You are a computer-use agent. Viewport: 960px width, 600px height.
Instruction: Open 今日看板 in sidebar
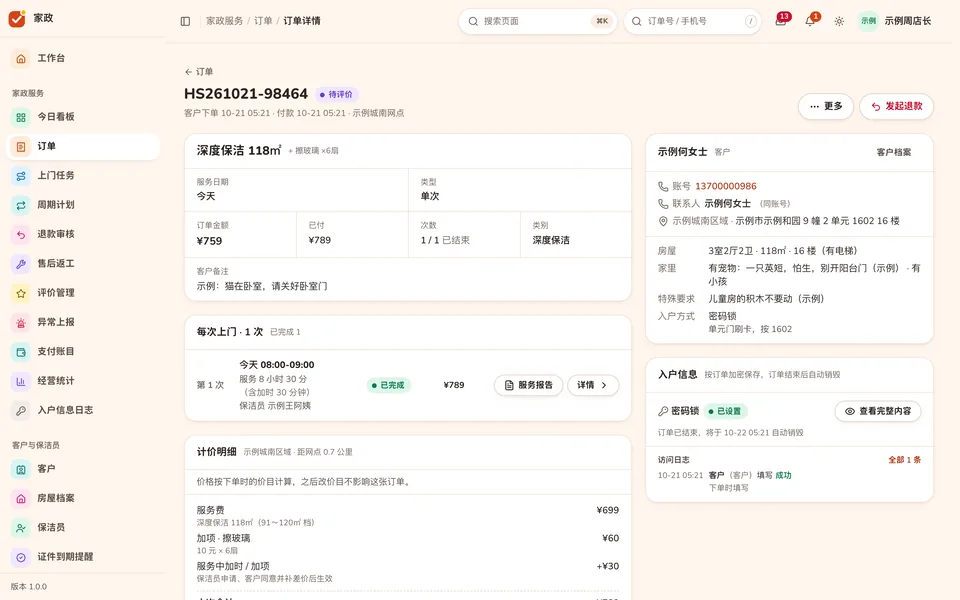83,117
